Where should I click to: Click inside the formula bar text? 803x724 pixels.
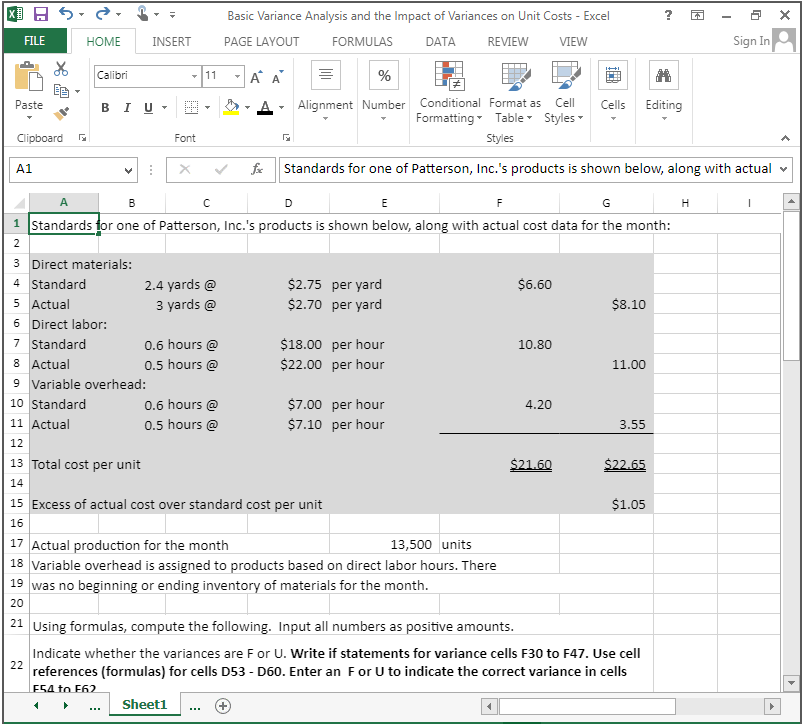[527, 169]
